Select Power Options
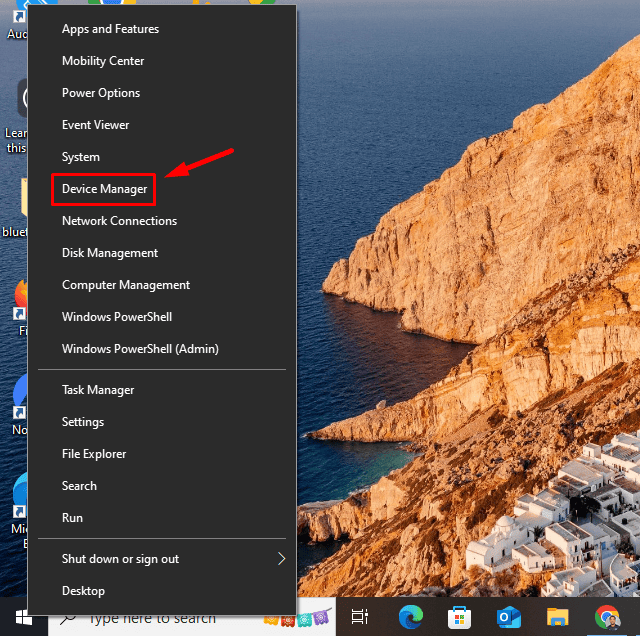 tap(162, 93)
